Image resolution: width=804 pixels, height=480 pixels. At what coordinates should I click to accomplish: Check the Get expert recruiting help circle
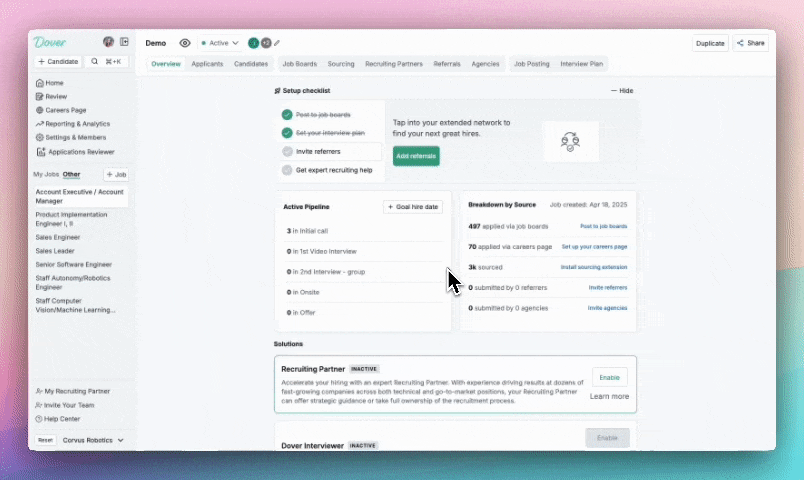(287, 170)
